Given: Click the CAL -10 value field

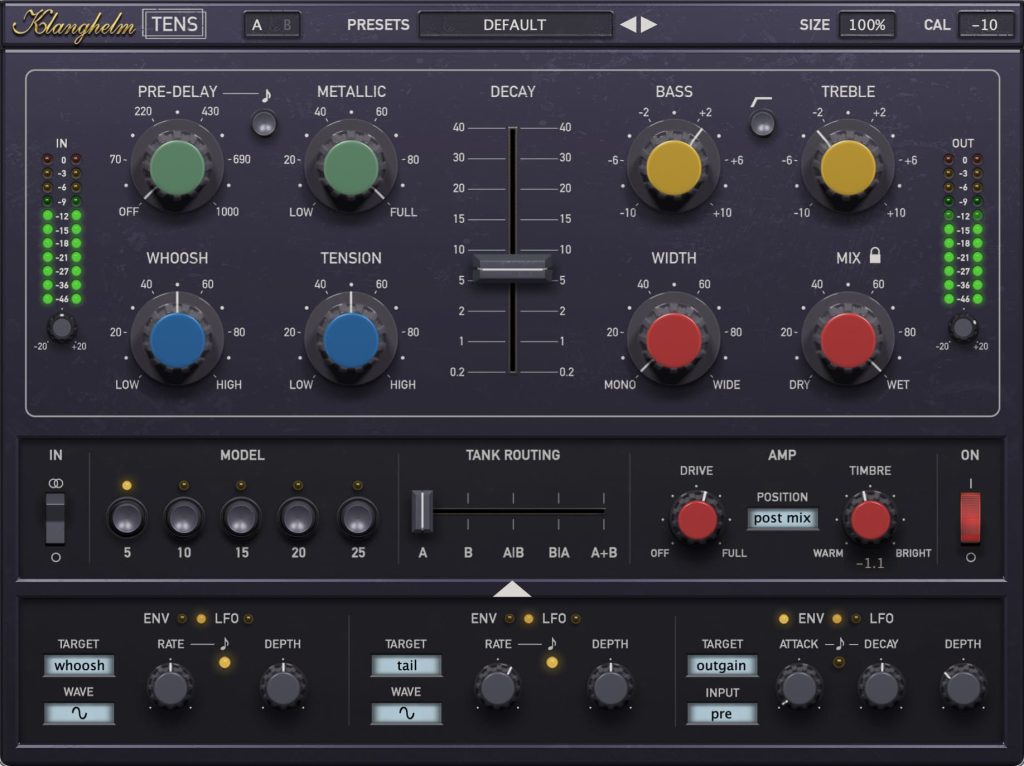Looking at the screenshot, I should 985,25.
